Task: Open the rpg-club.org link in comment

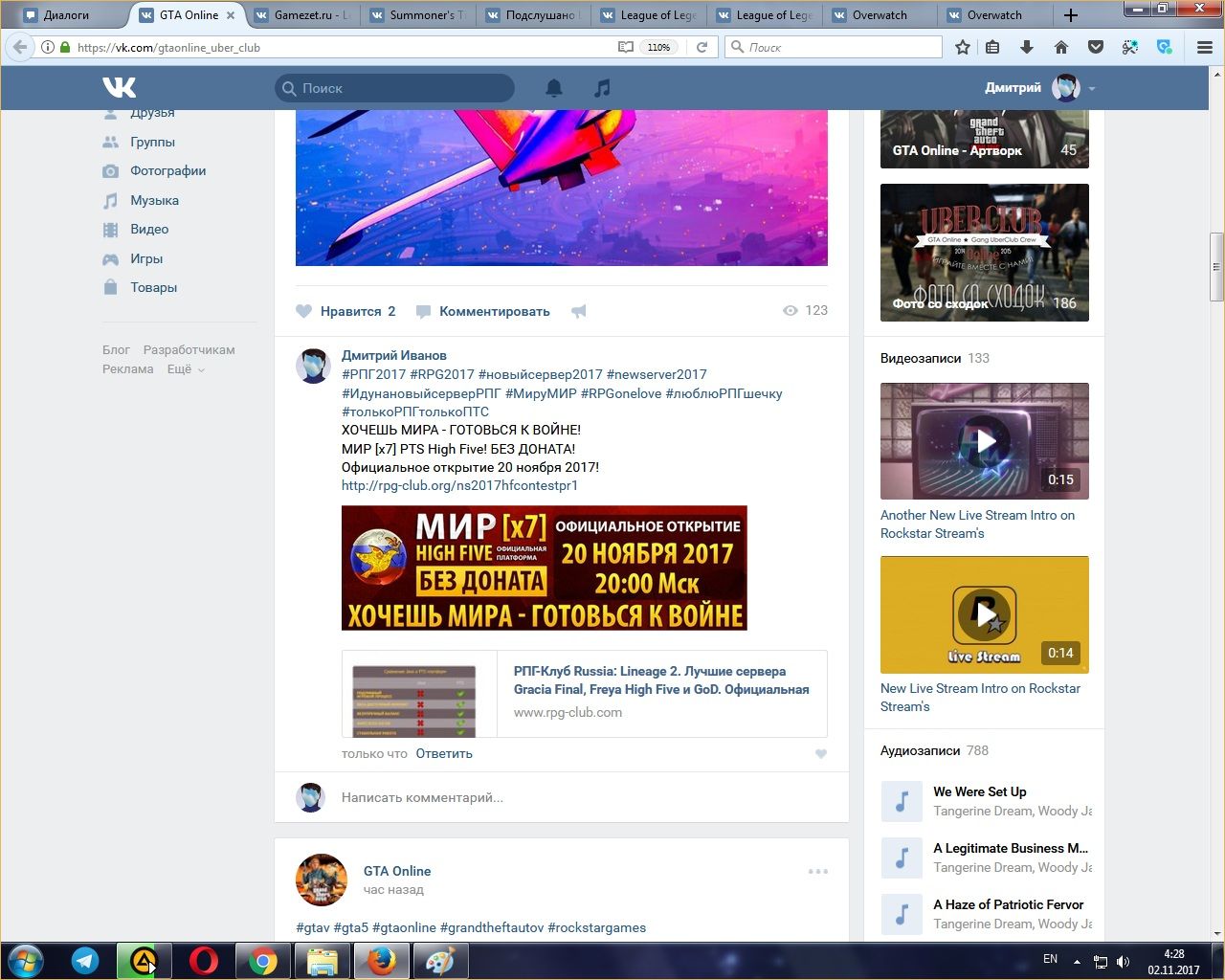Action: click(459, 486)
